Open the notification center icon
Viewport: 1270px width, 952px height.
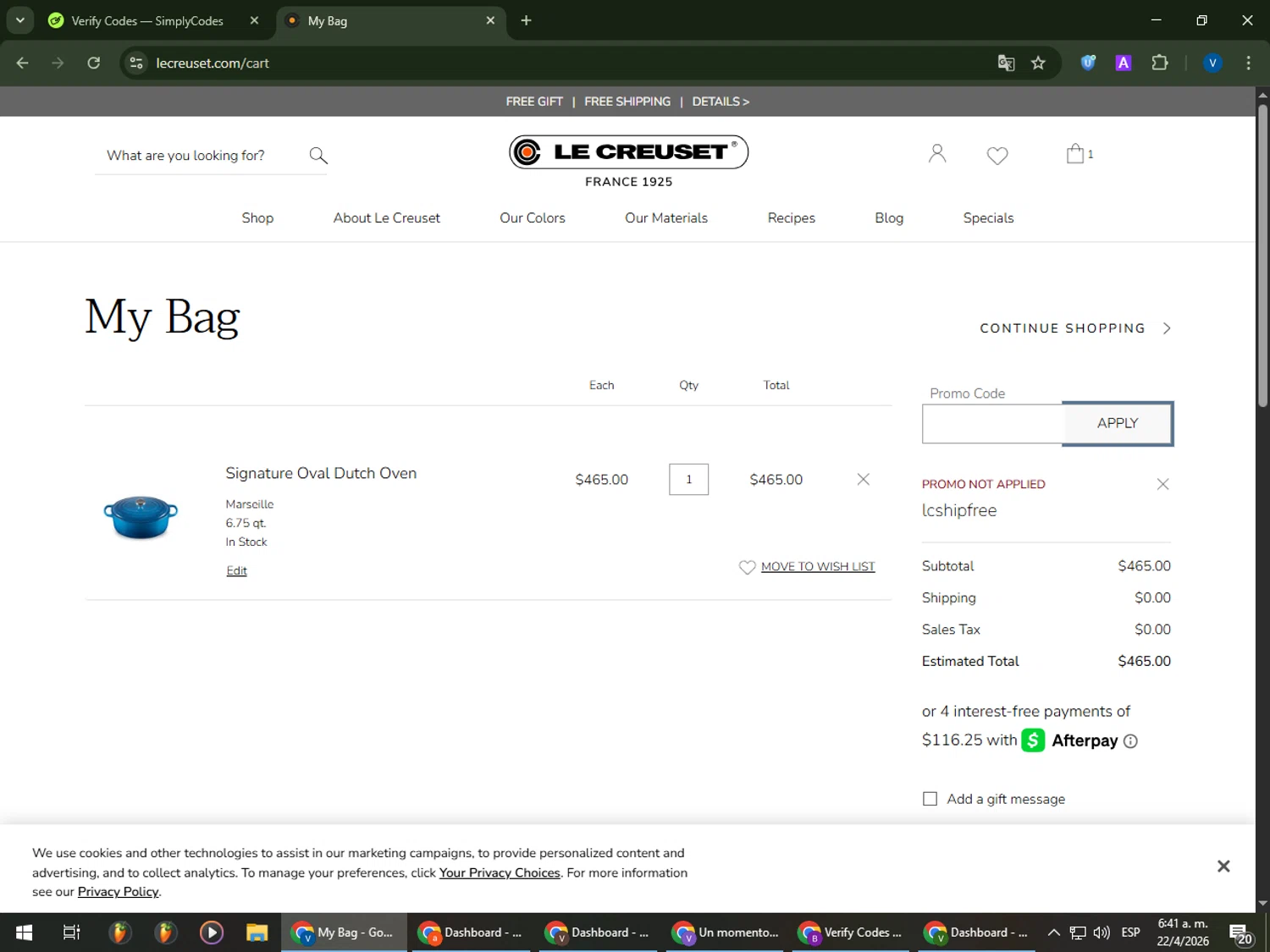1241,934
